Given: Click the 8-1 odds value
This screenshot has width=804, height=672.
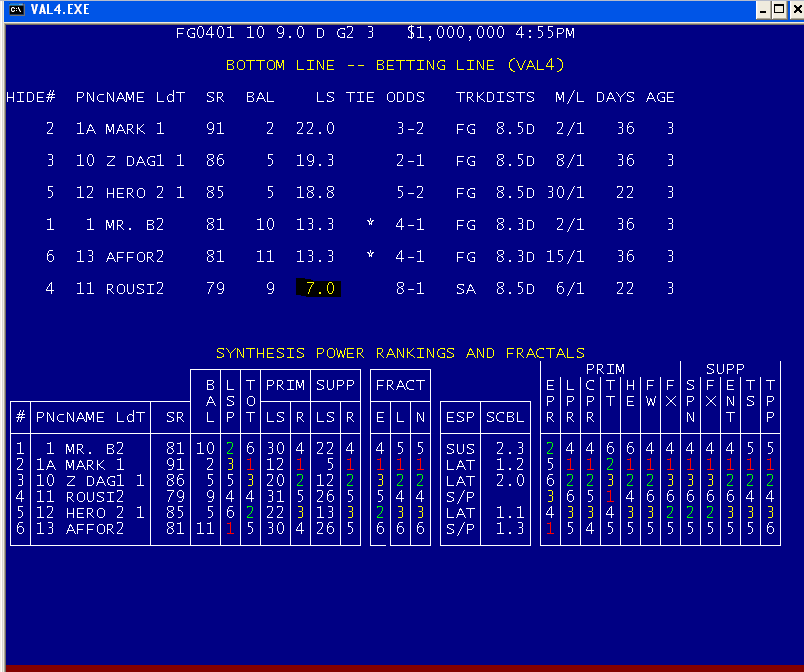Looking at the screenshot, I should [x=410, y=289].
